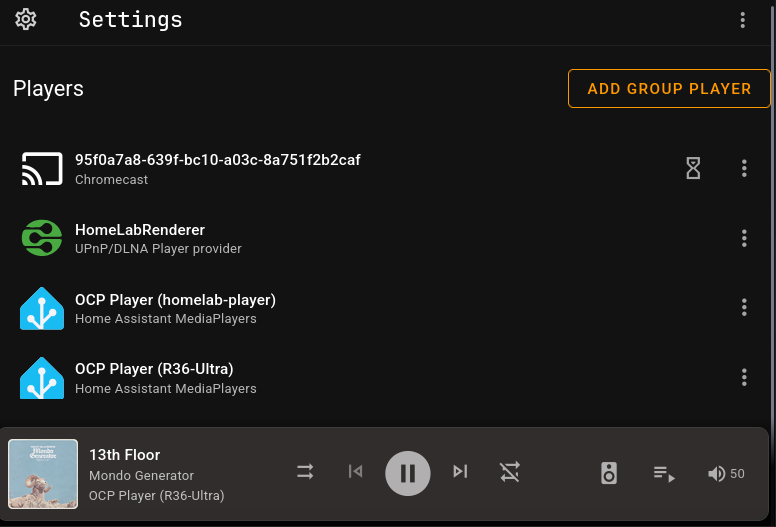Screen dimensions: 776x527
Task: Click the HomeLabRenderer UPnP icon
Action: pyautogui.click(x=42, y=238)
